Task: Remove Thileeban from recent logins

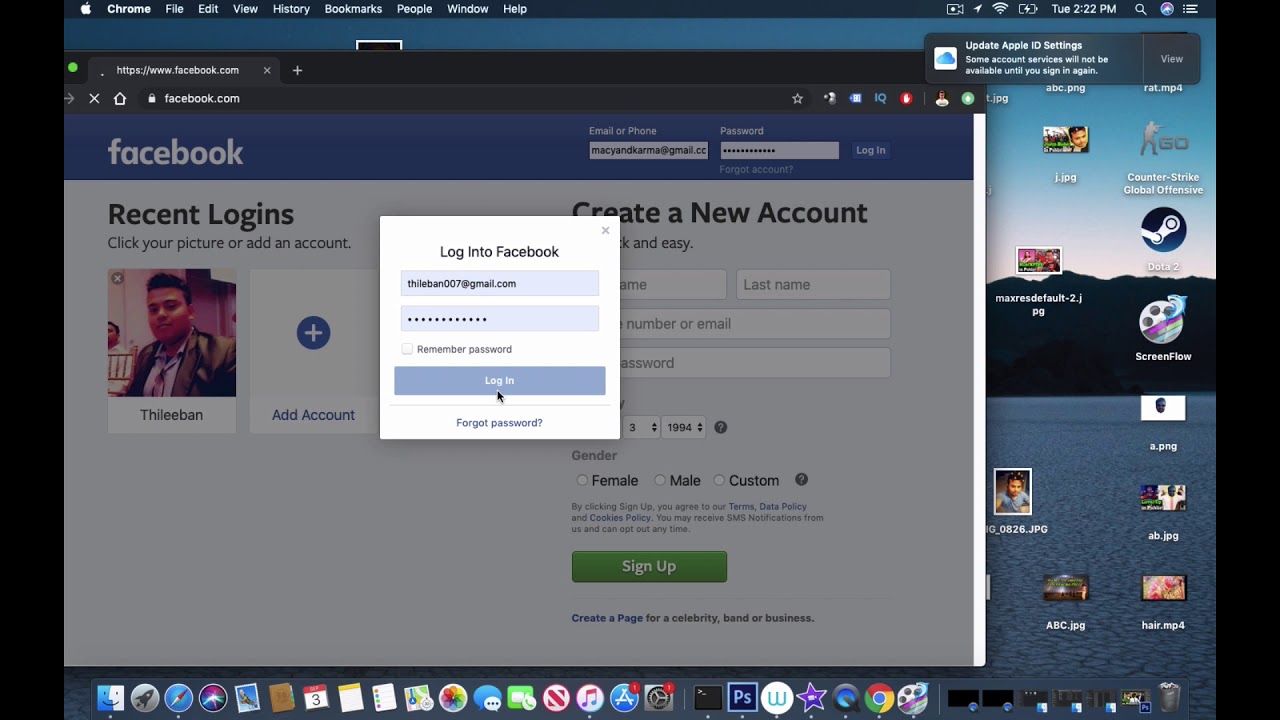Action: tap(117, 278)
